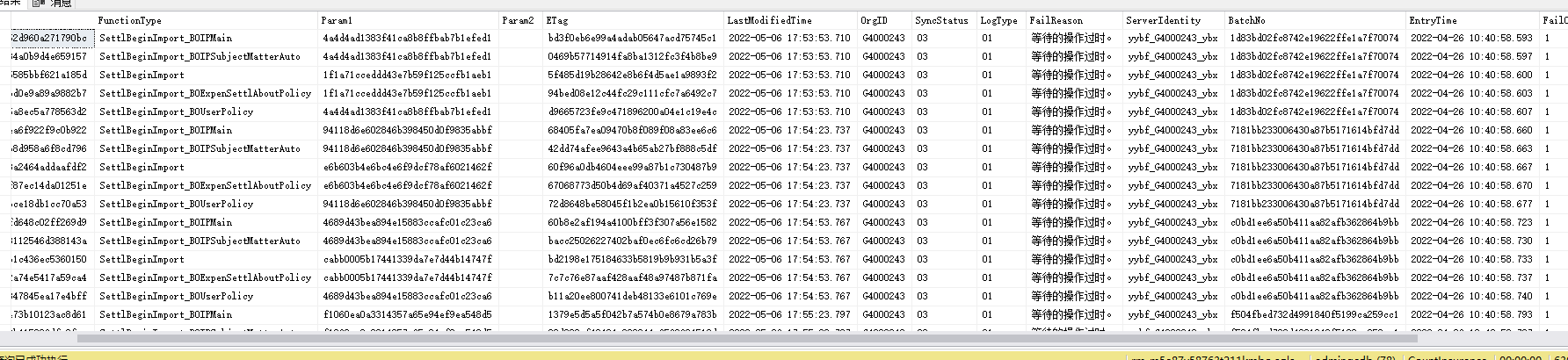Screen dimensions: 1568x360
Task: Select ETag cell 42dd74afee9643a4b65ab27bf888c5df
Action: coord(633,149)
